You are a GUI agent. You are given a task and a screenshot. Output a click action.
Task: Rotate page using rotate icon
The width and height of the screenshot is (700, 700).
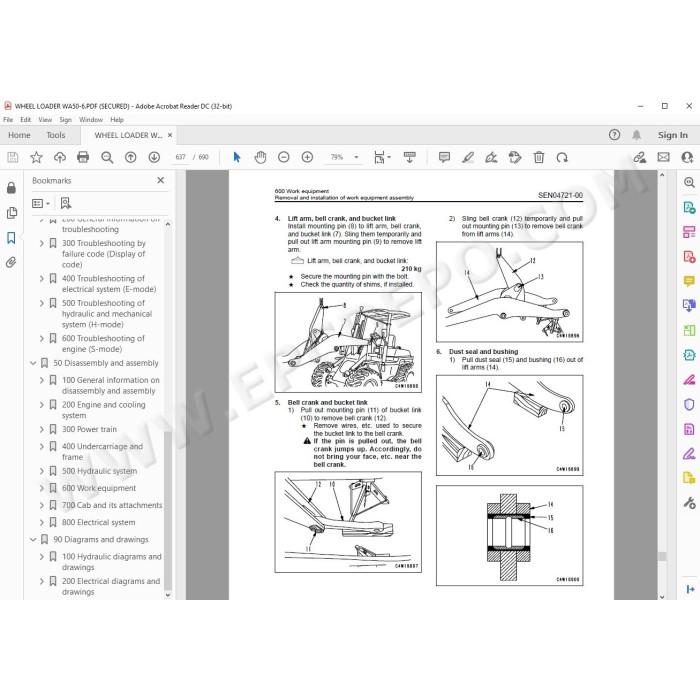coord(562,157)
